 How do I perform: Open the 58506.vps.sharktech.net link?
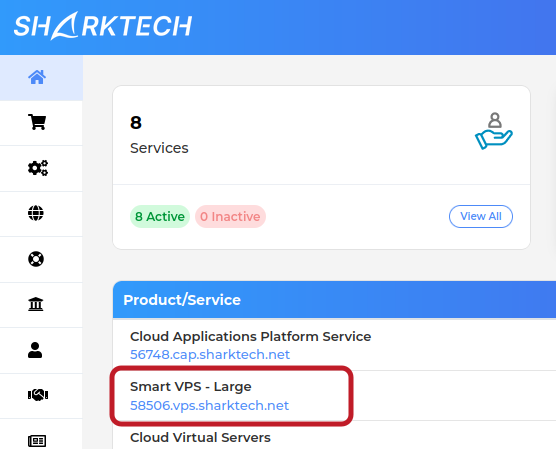(210, 405)
